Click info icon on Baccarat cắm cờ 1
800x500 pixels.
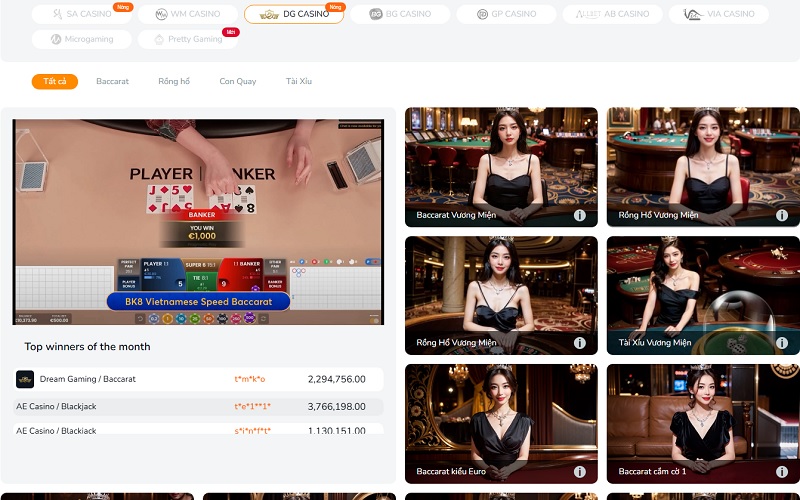click(781, 471)
